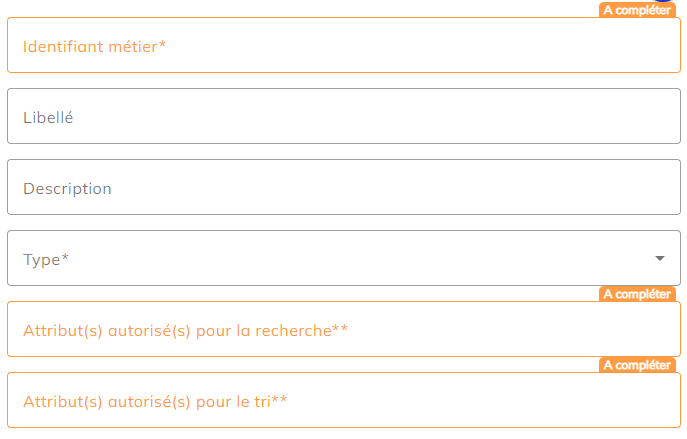Open the Type dropdown list
Screen dimensions: 687x439
point(330,259)
